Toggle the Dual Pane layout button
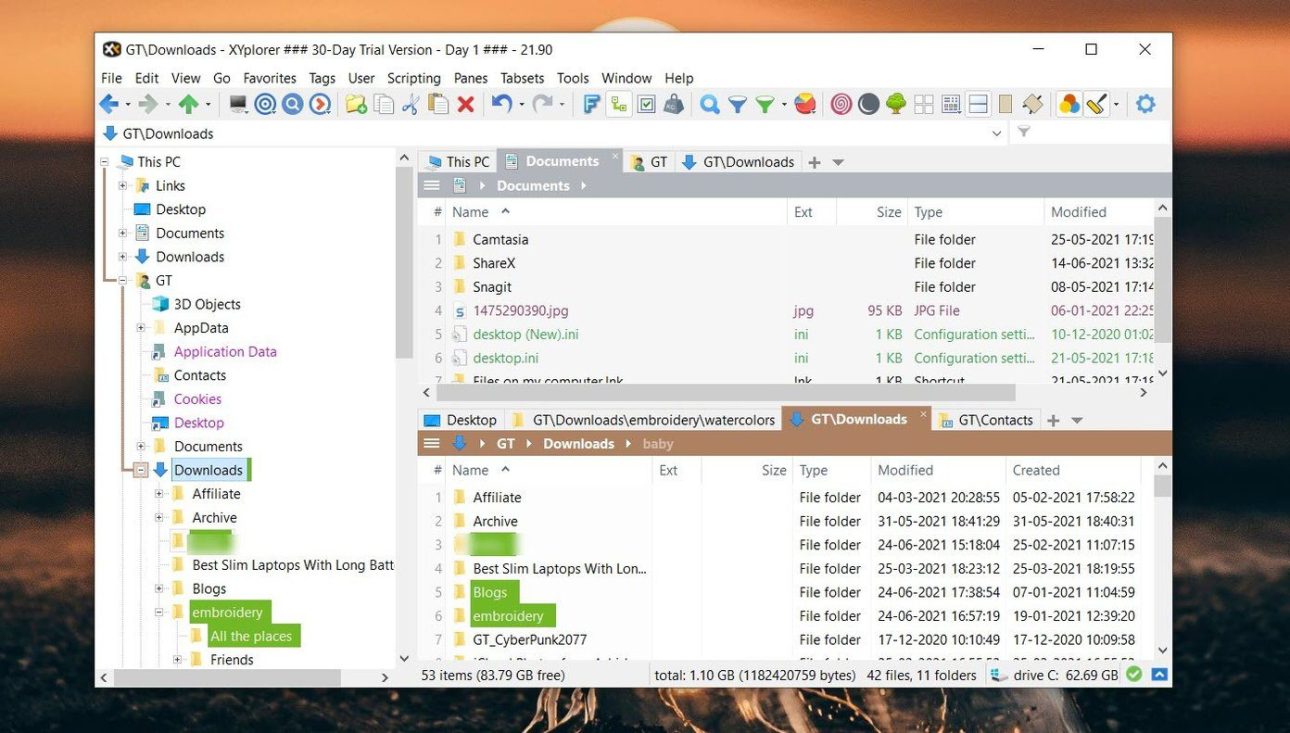The height and width of the screenshot is (733, 1290). coord(978,104)
